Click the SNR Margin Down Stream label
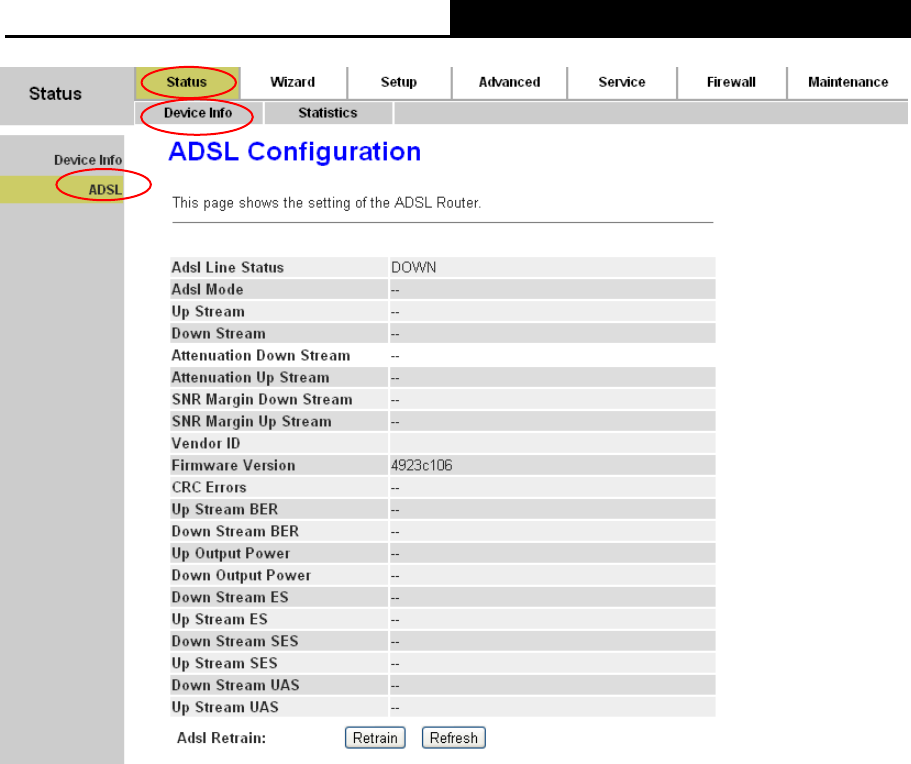Screen dimensions: 911x764 coord(262,400)
